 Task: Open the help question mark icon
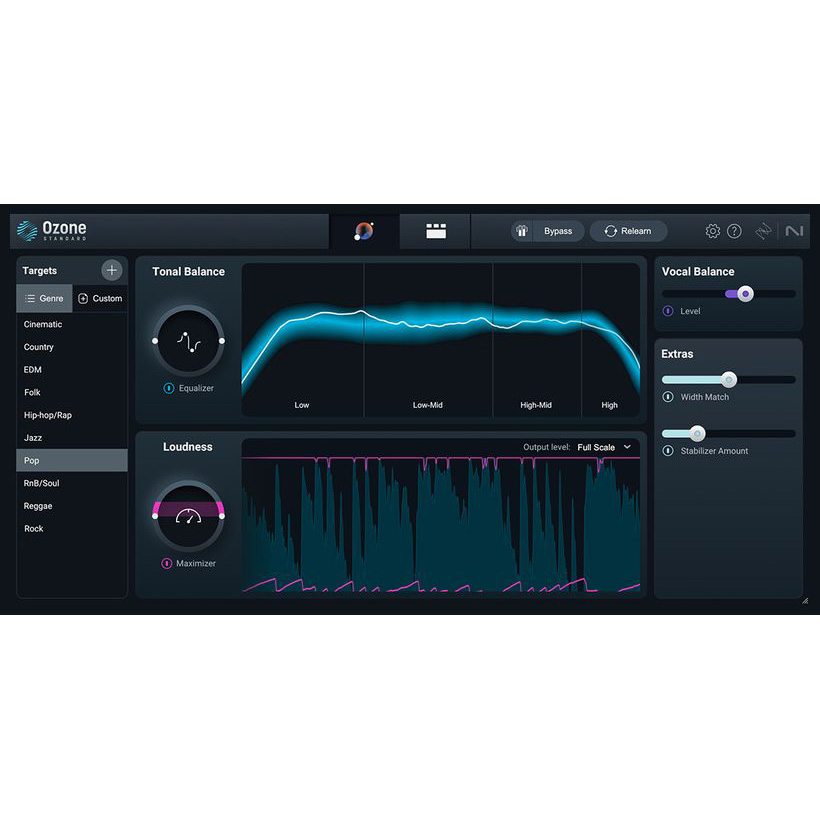point(734,231)
